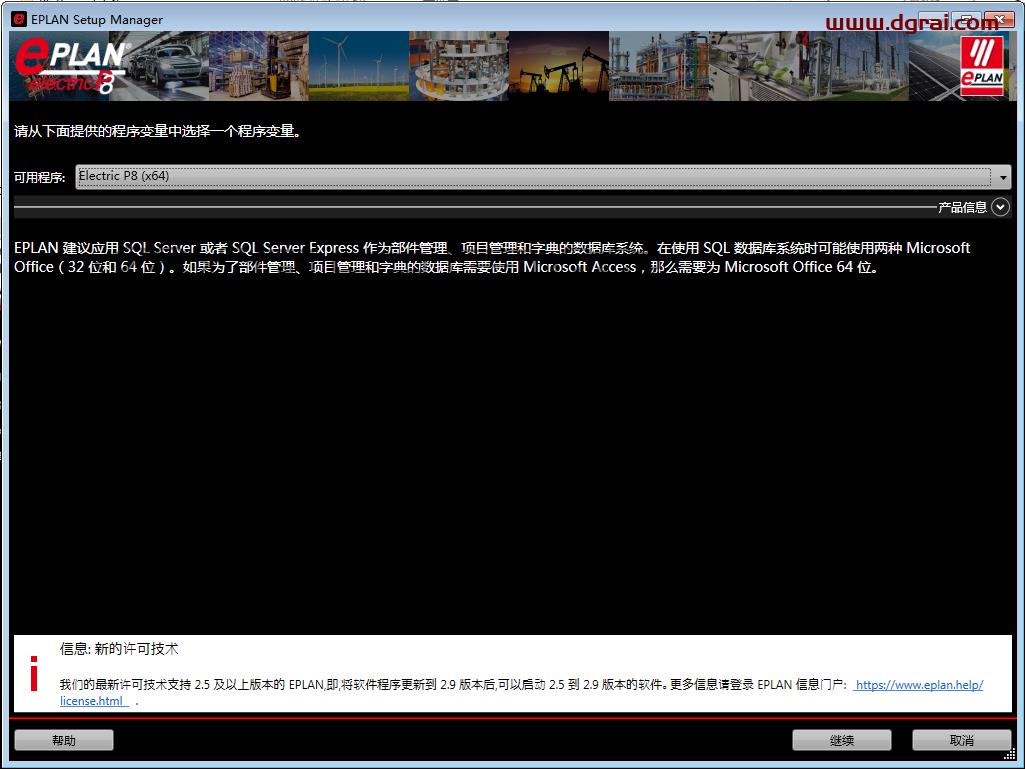Close the Setup Manager window
Viewport: 1025px width, 769px height.
pyautogui.click(x=1000, y=19)
